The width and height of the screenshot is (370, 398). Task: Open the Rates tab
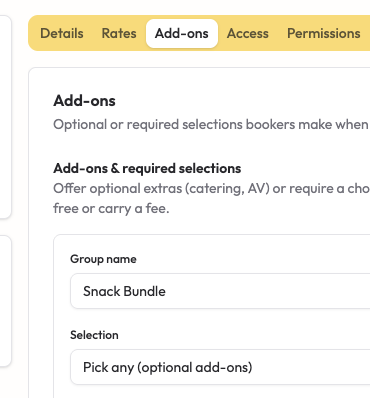click(x=119, y=33)
